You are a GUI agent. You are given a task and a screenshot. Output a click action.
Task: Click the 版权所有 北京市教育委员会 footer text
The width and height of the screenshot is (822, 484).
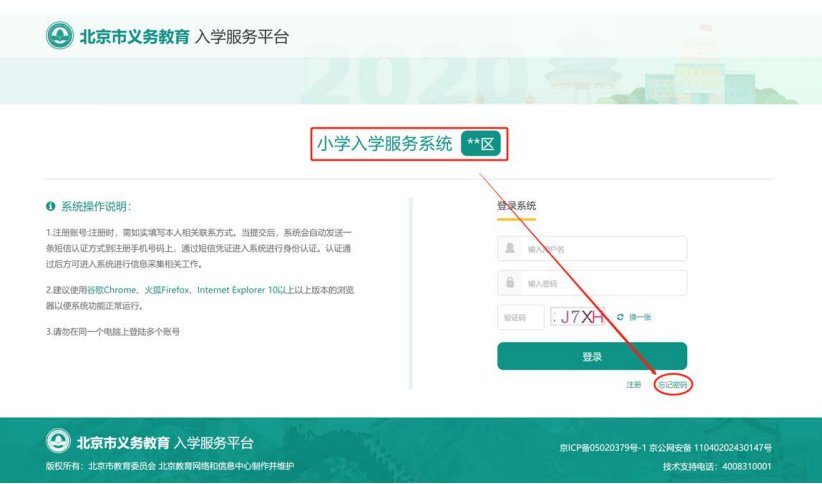click(x=170, y=466)
